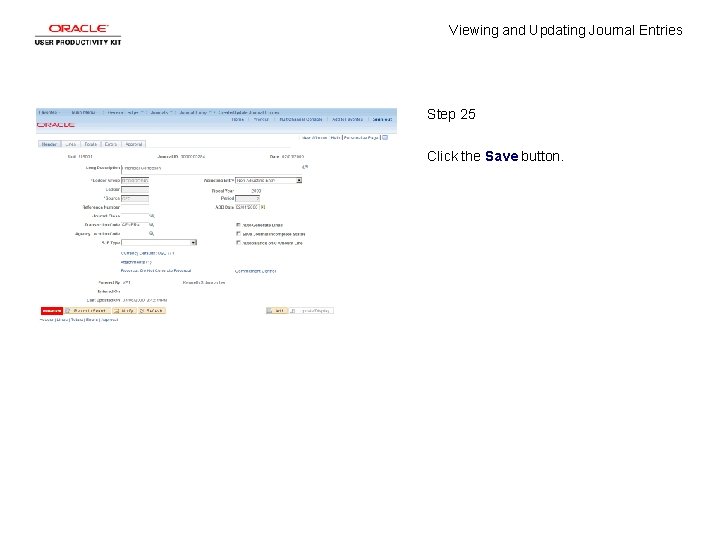Open the Approval tab
This screenshot has height=540, width=720.
click(x=134, y=144)
